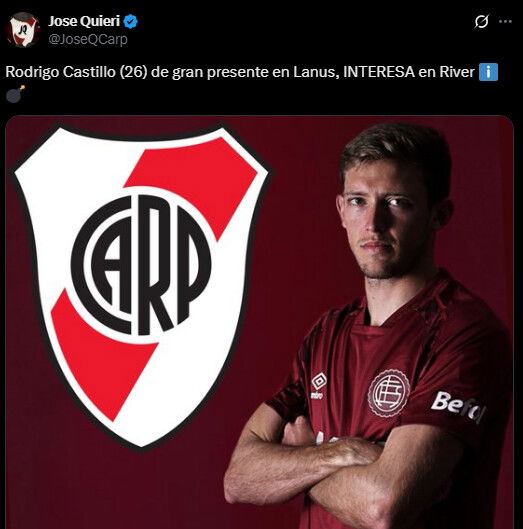Open the Jose Quieri display name link
The width and height of the screenshot is (523, 529).
[x=84, y=21]
